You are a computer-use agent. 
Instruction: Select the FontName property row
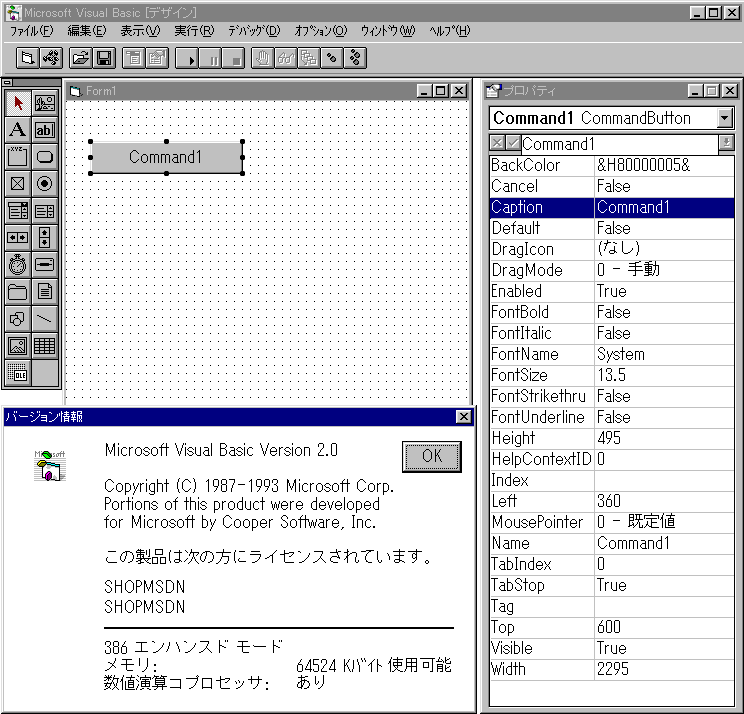[x=612, y=354]
